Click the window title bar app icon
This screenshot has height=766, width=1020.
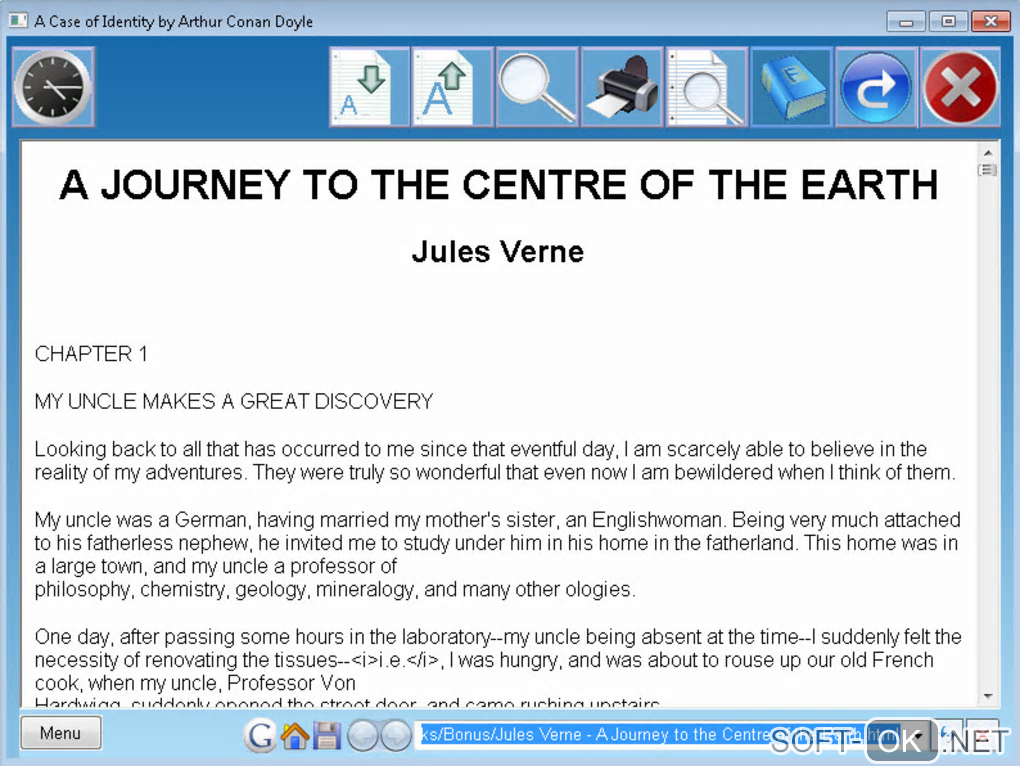point(18,21)
